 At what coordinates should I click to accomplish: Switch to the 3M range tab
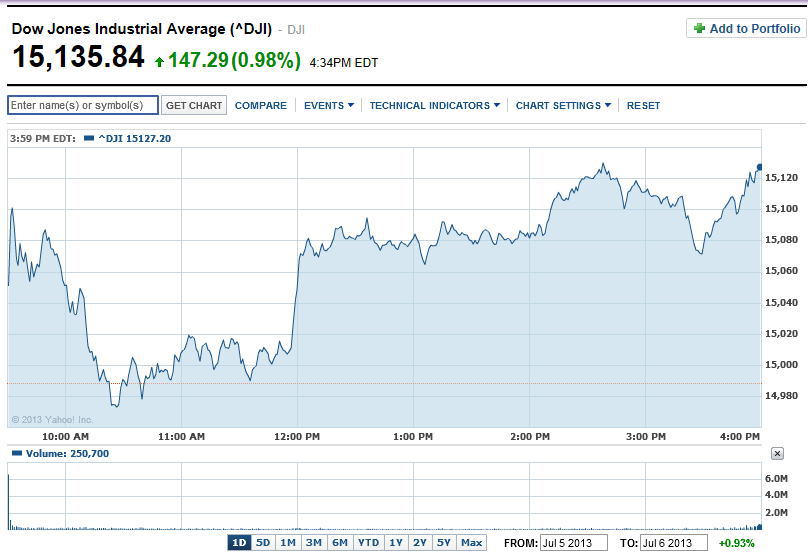313,543
